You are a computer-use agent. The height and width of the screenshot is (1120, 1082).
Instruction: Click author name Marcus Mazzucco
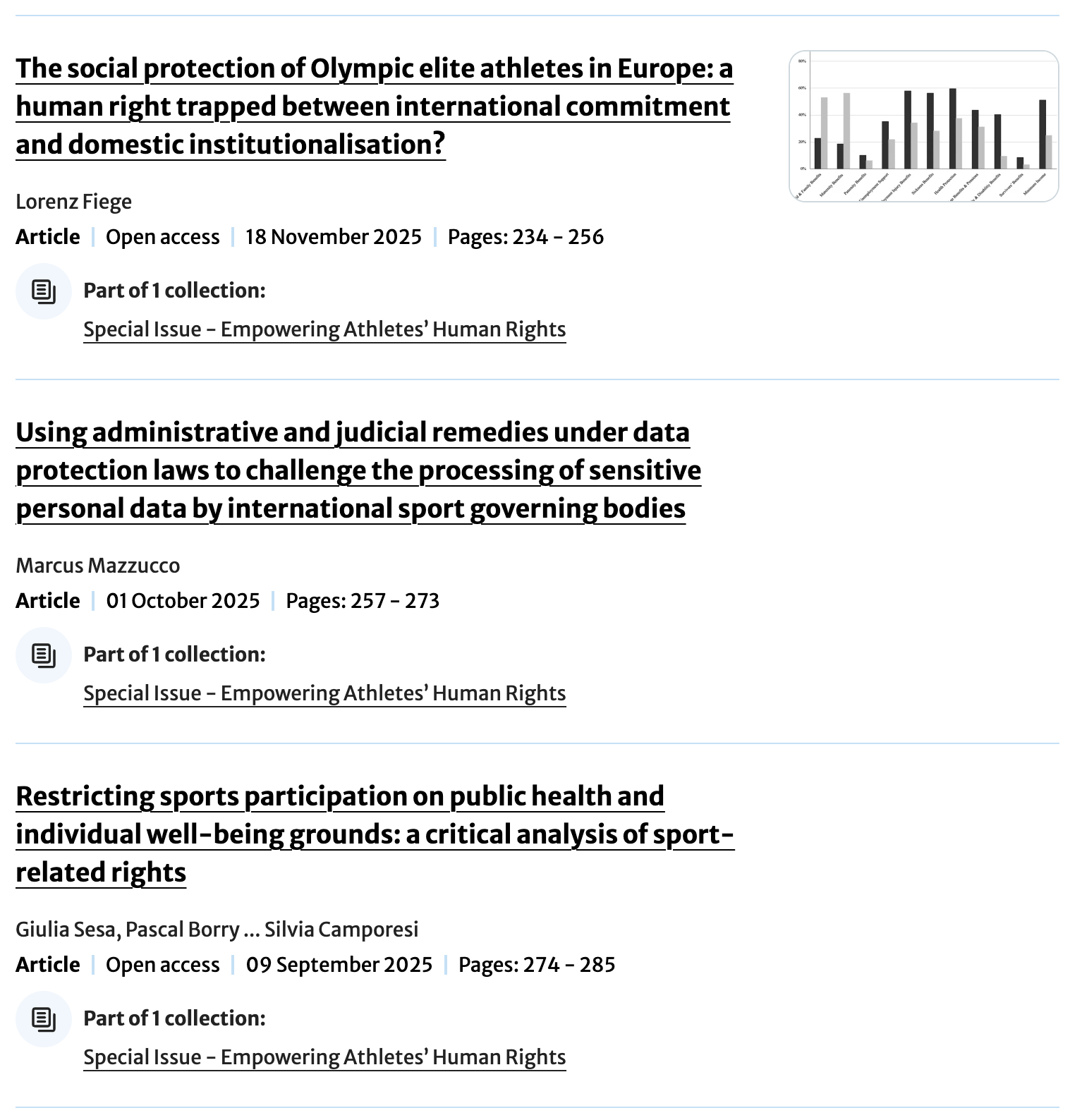[97, 566]
